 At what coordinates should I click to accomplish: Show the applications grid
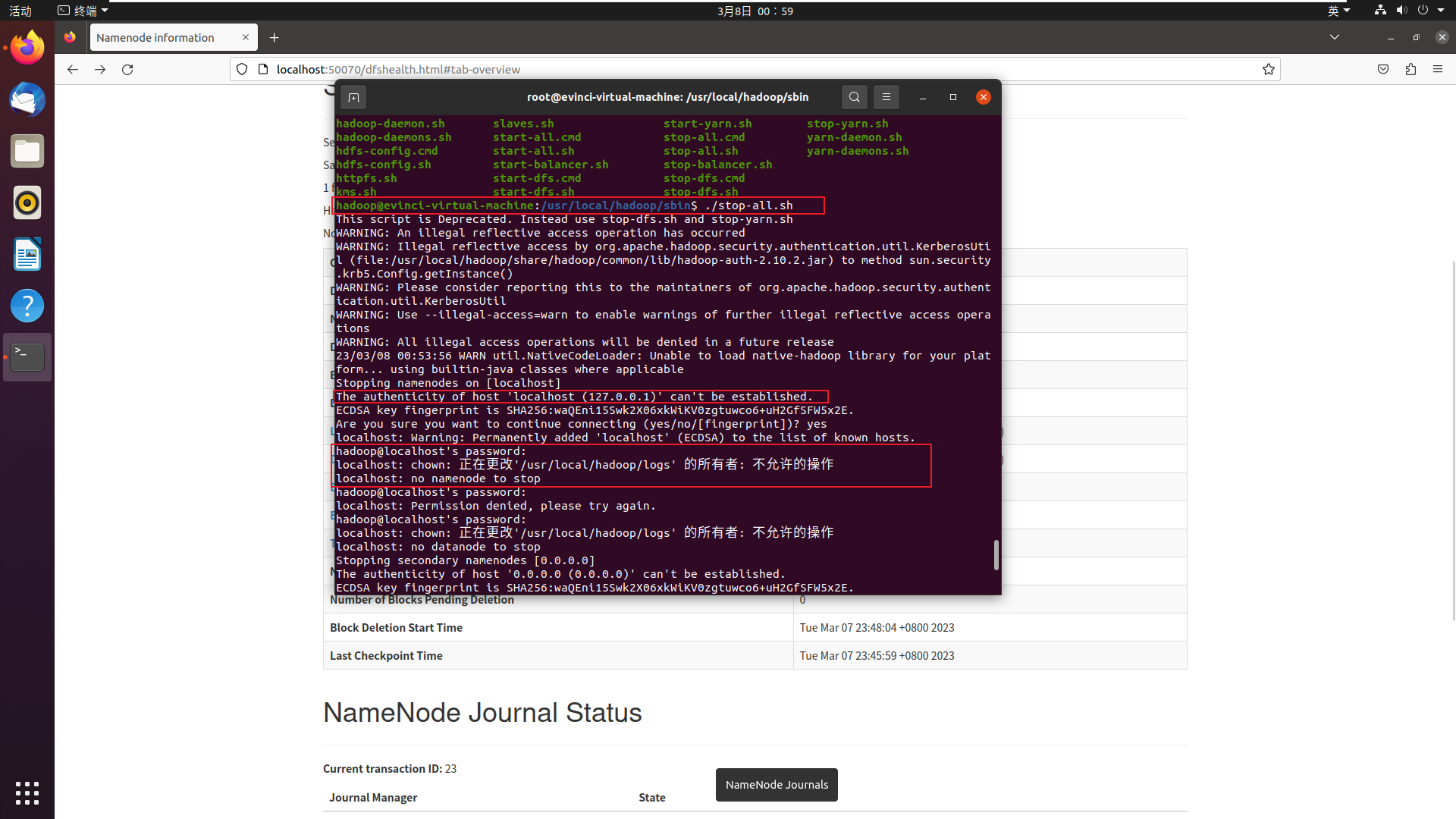click(x=27, y=792)
